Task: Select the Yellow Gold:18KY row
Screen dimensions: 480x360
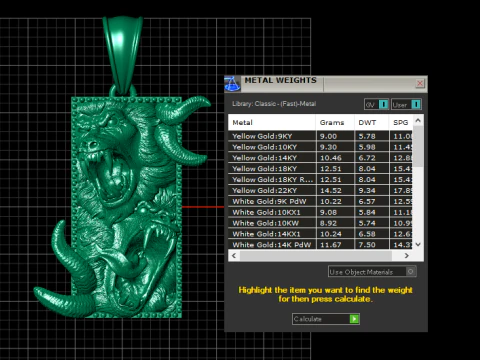Action: (320, 169)
